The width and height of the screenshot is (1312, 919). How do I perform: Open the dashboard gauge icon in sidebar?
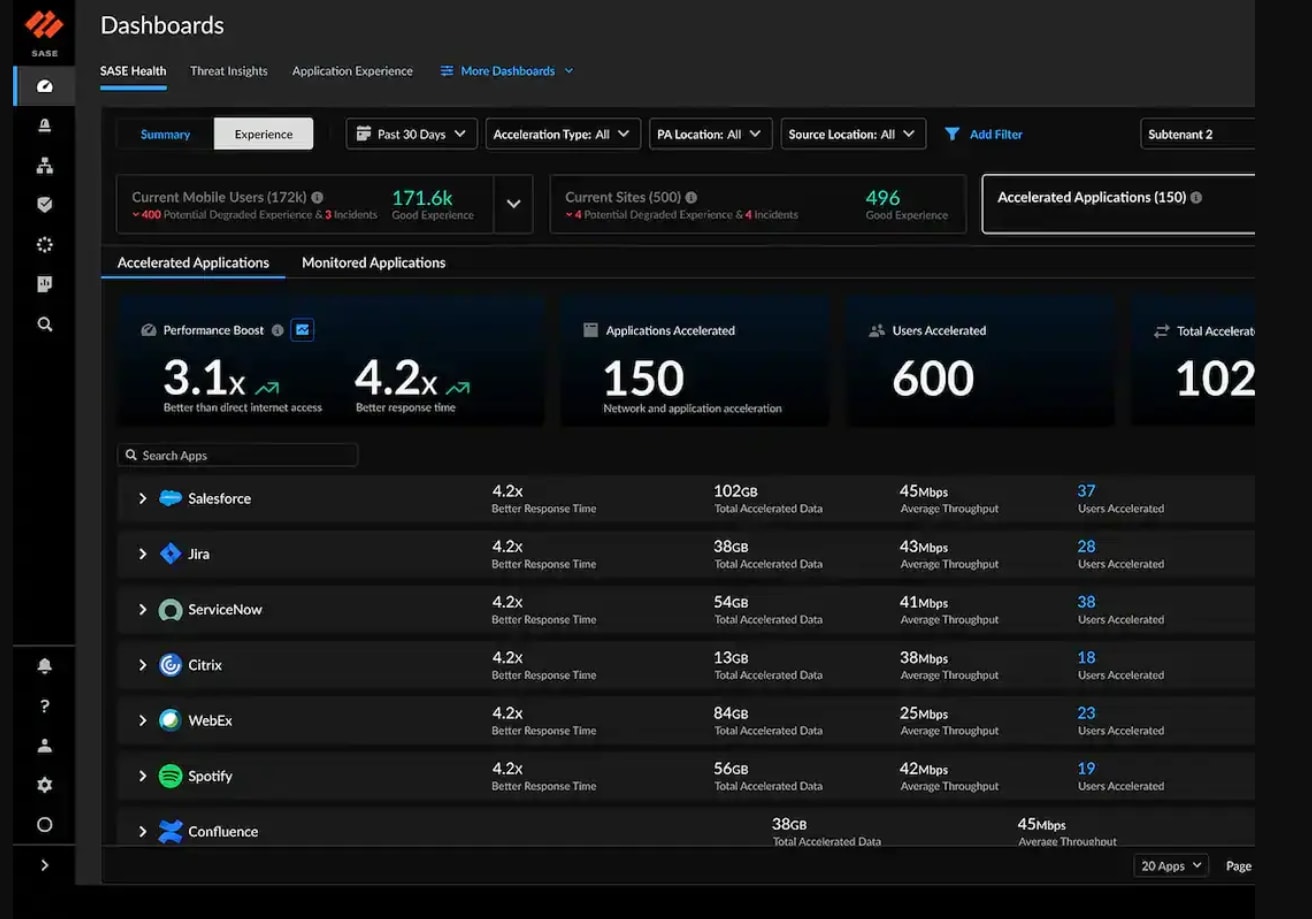44,86
